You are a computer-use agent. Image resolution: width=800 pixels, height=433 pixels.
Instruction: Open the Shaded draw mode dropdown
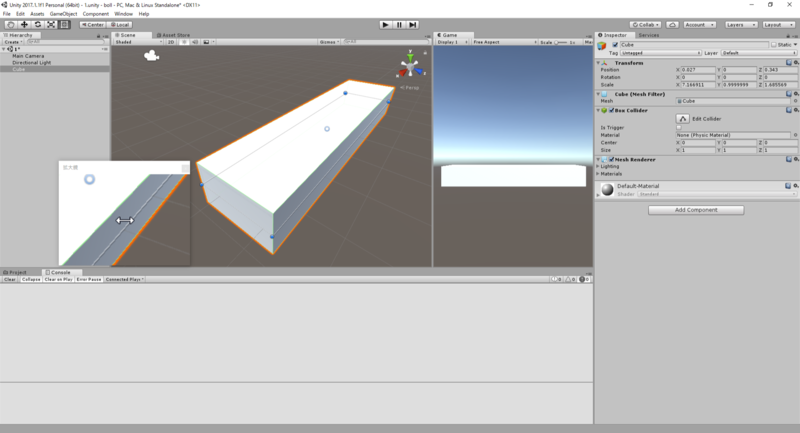[x=138, y=42]
